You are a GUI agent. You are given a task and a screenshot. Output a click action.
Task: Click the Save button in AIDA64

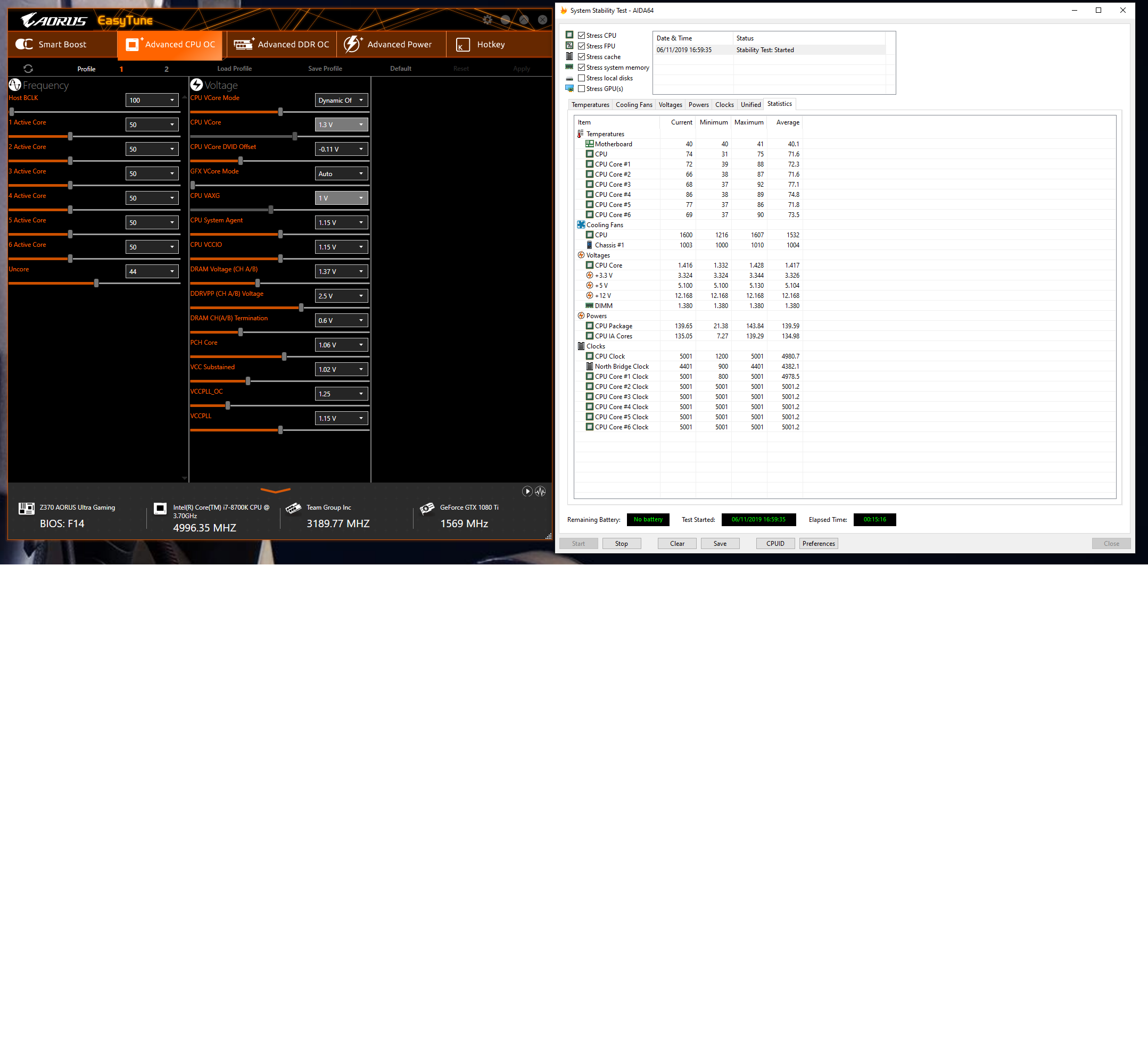click(x=720, y=544)
